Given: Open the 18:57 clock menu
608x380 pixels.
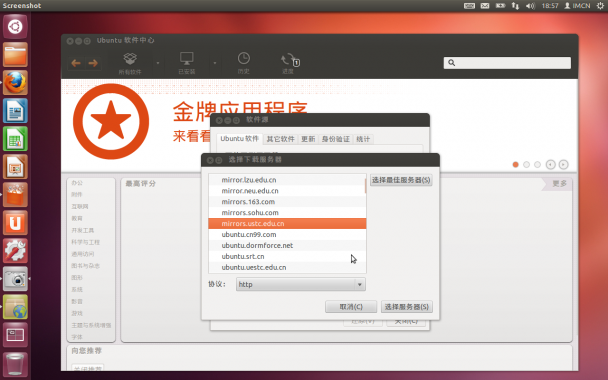Looking at the screenshot, I should pyautogui.click(x=550, y=6).
